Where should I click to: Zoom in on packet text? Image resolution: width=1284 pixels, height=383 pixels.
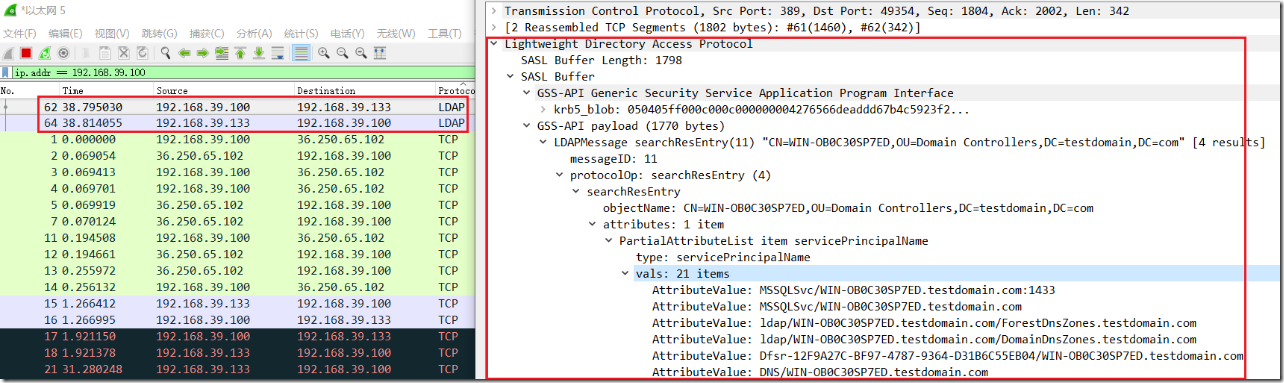(x=324, y=53)
